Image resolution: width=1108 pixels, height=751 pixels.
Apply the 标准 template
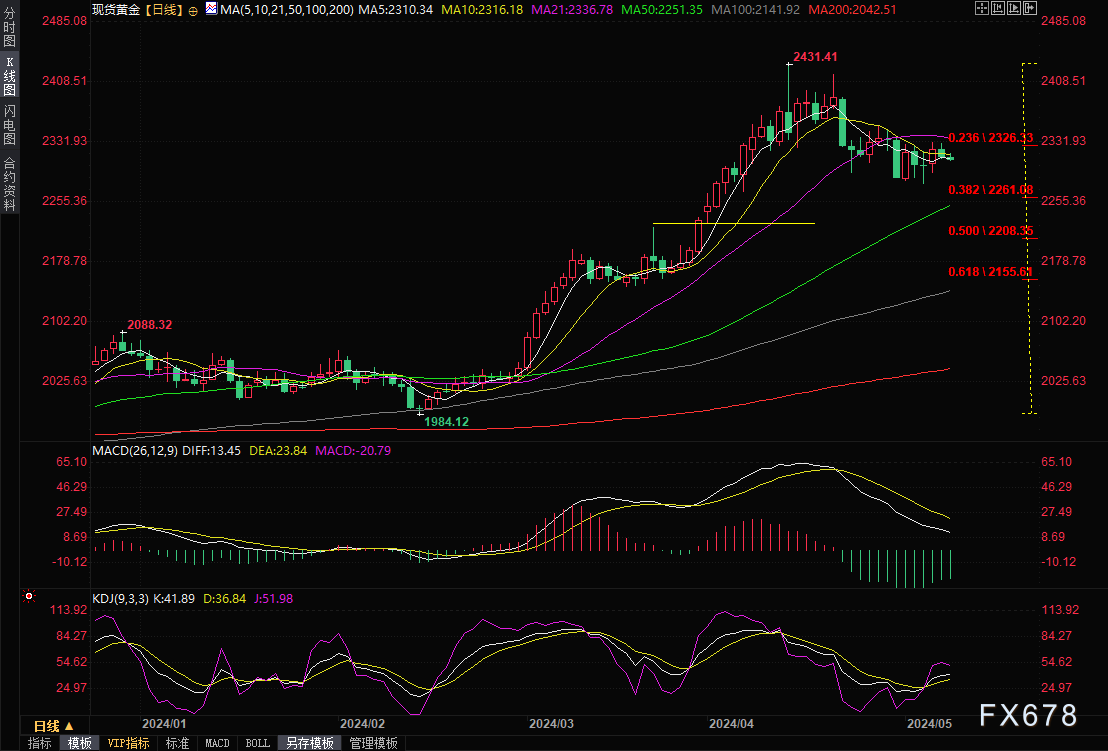tap(177, 743)
